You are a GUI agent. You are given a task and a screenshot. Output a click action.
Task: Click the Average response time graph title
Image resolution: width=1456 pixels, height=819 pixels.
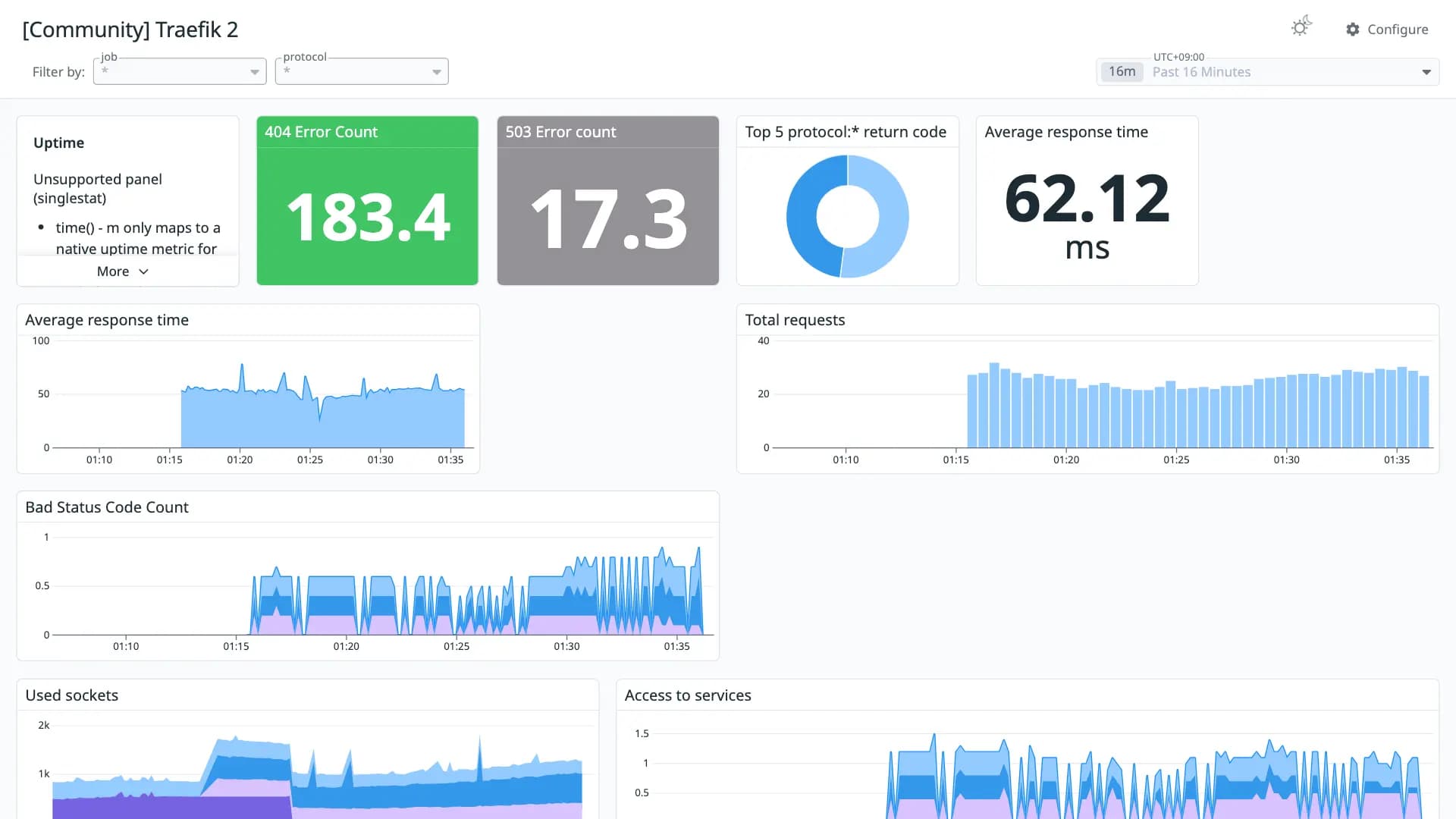(107, 320)
